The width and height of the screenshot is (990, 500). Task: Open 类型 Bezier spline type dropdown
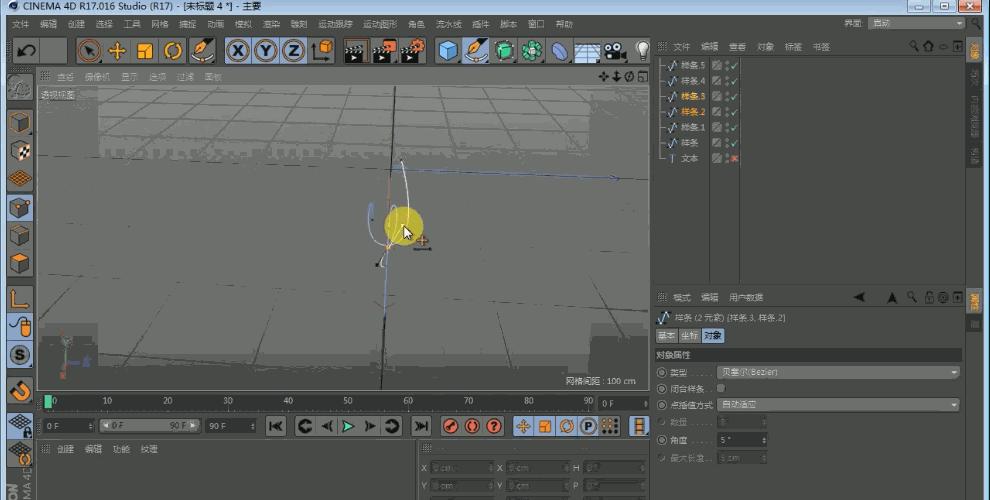coord(838,372)
